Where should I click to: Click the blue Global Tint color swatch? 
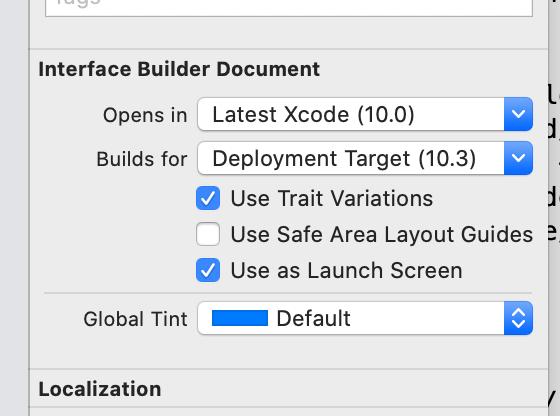[x=240, y=318]
